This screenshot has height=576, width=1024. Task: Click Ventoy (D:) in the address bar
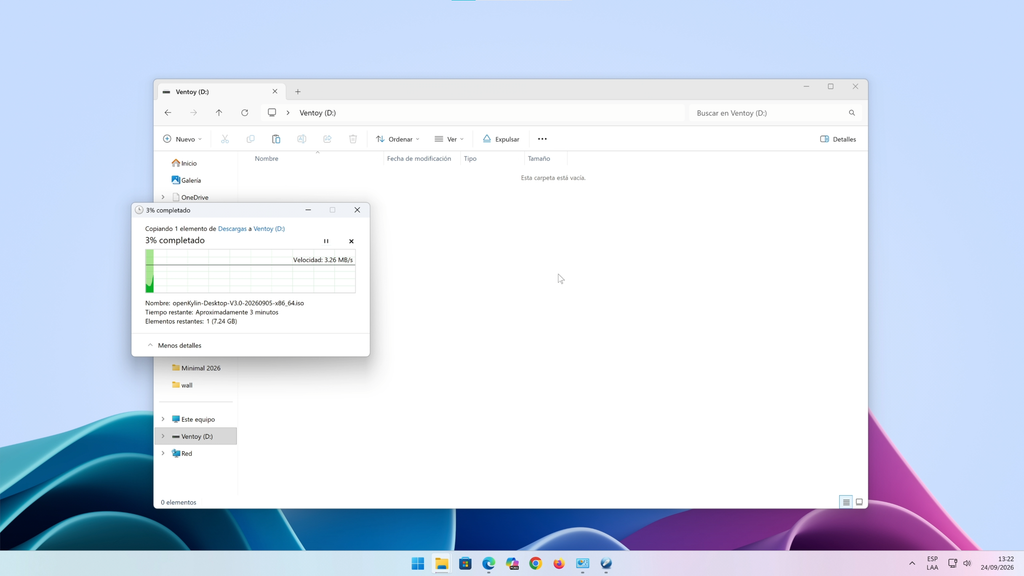tap(317, 113)
